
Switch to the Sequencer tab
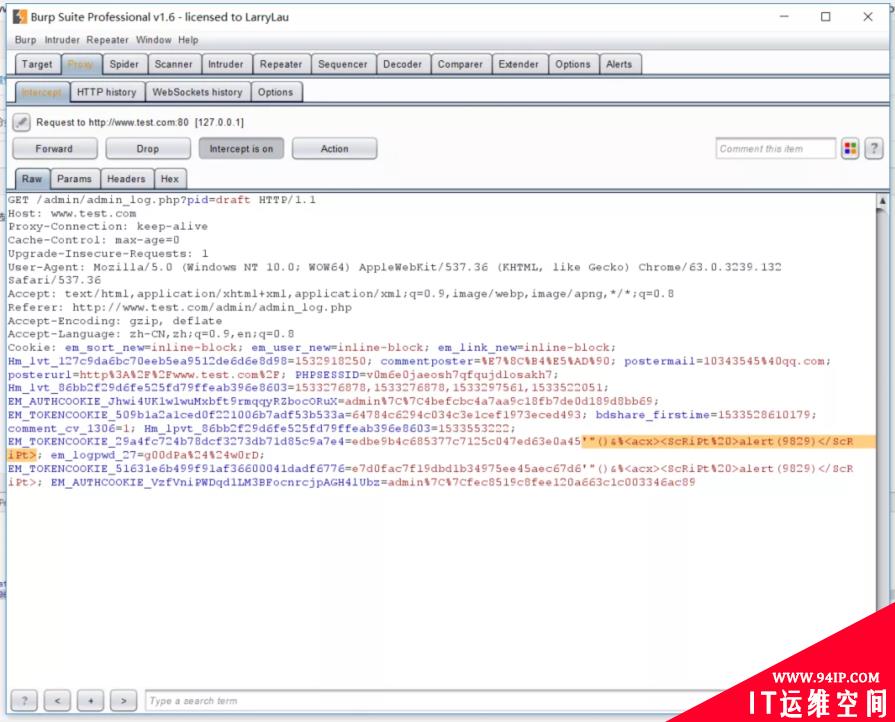coord(342,64)
